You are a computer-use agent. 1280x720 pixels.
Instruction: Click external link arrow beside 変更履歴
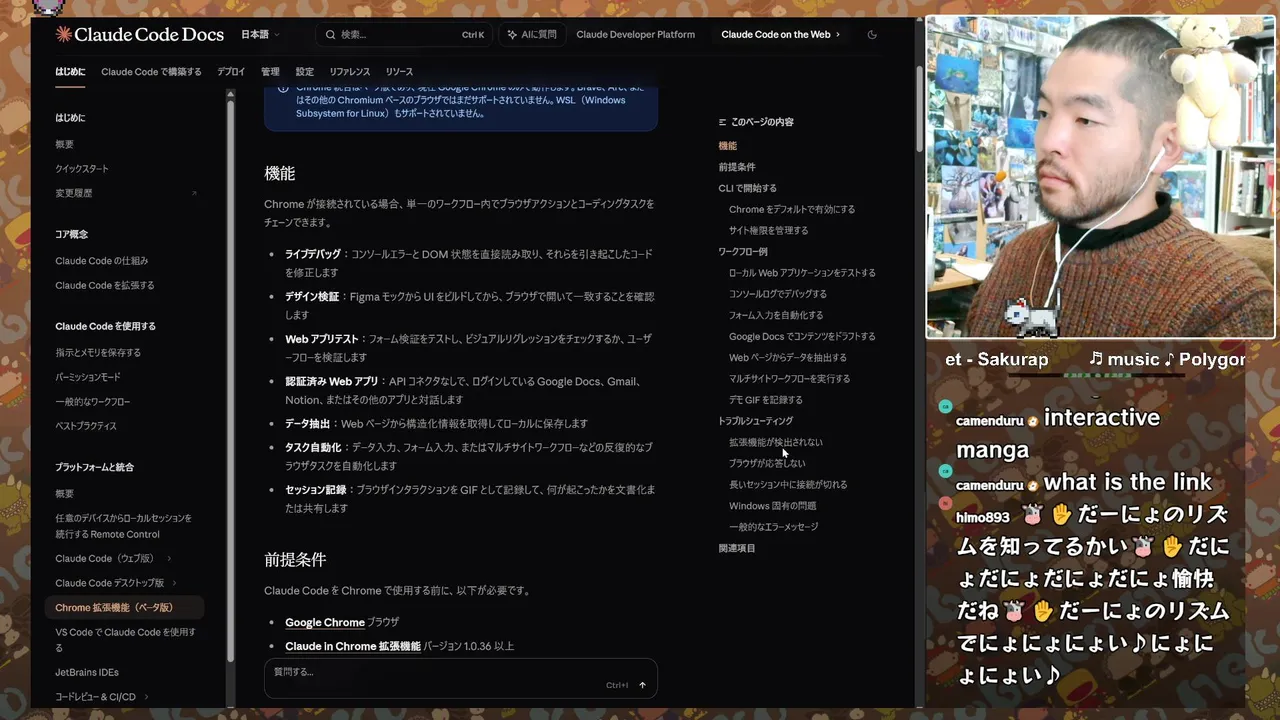194,193
